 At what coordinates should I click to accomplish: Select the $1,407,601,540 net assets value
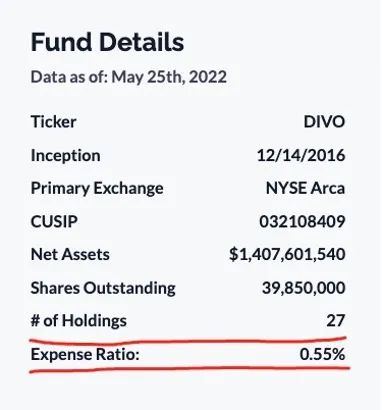(287, 255)
